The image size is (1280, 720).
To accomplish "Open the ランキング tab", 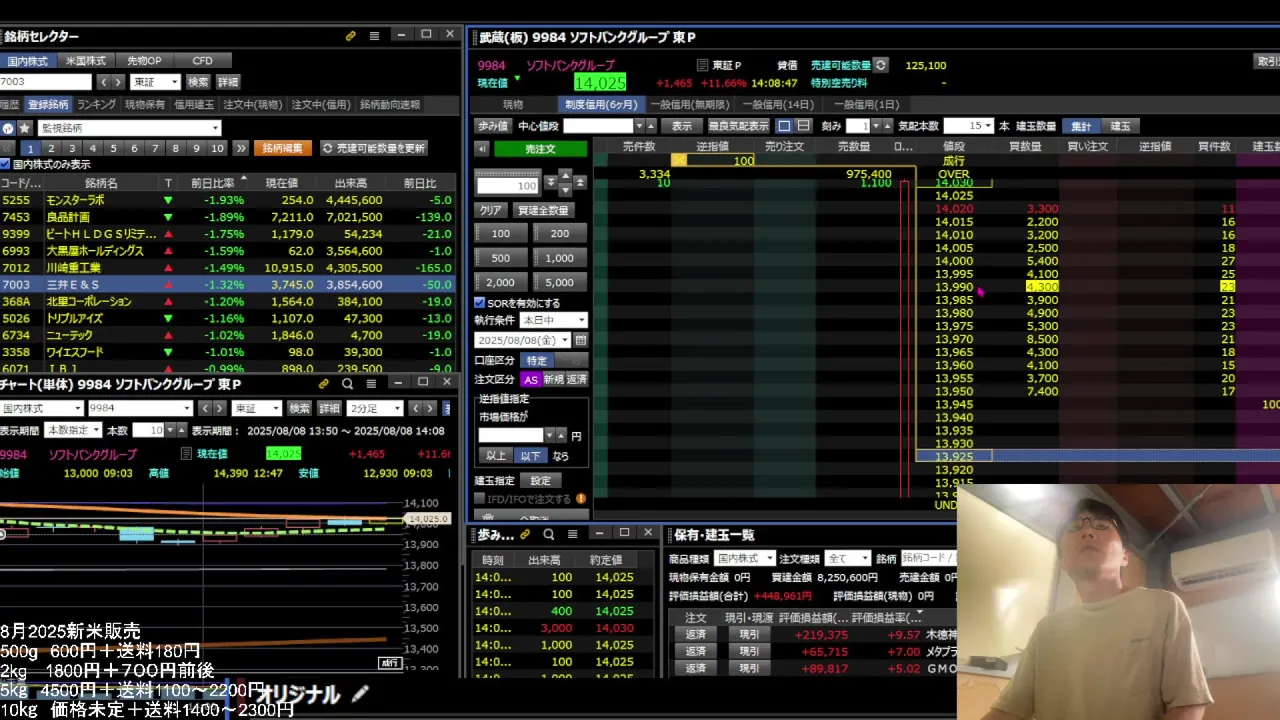I will click(x=97, y=104).
